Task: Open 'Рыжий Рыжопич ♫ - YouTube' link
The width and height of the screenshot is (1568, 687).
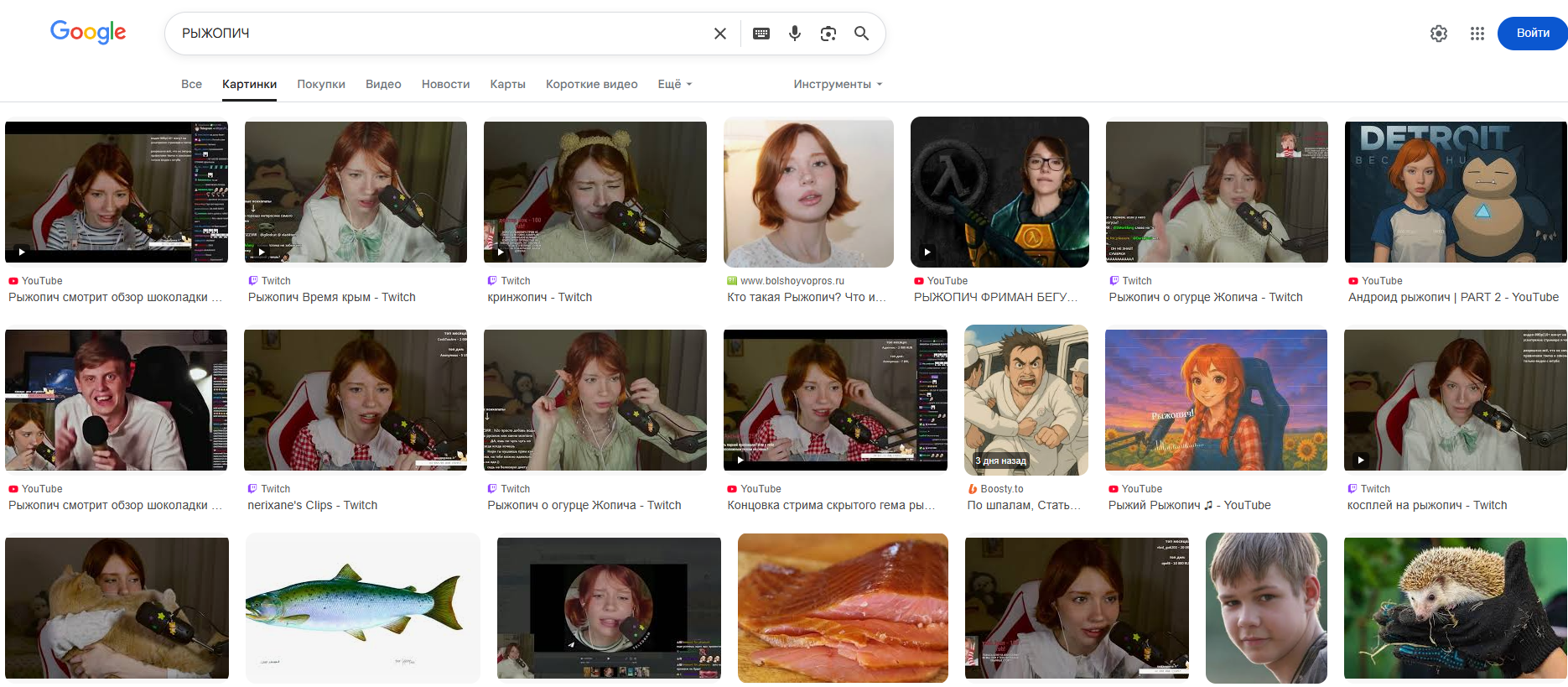Action: [x=1190, y=505]
